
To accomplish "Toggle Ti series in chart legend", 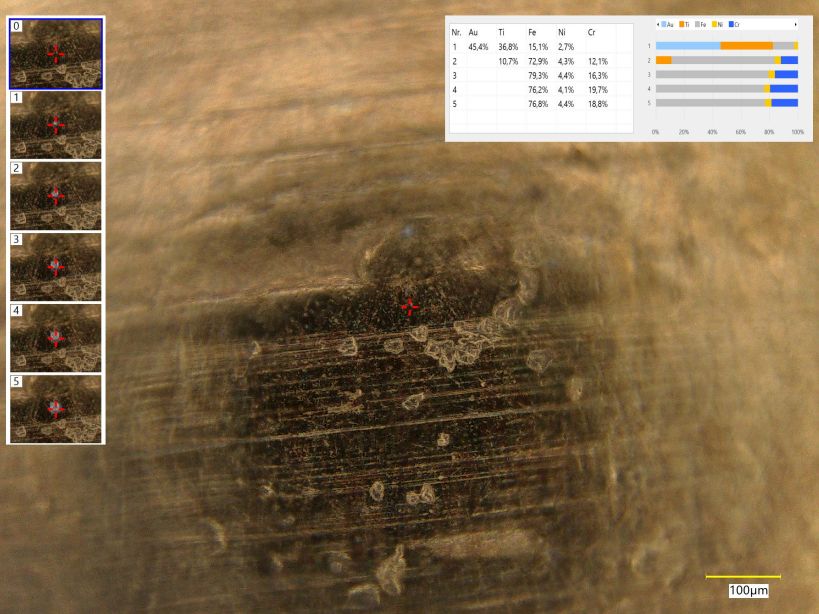I will pos(685,23).
